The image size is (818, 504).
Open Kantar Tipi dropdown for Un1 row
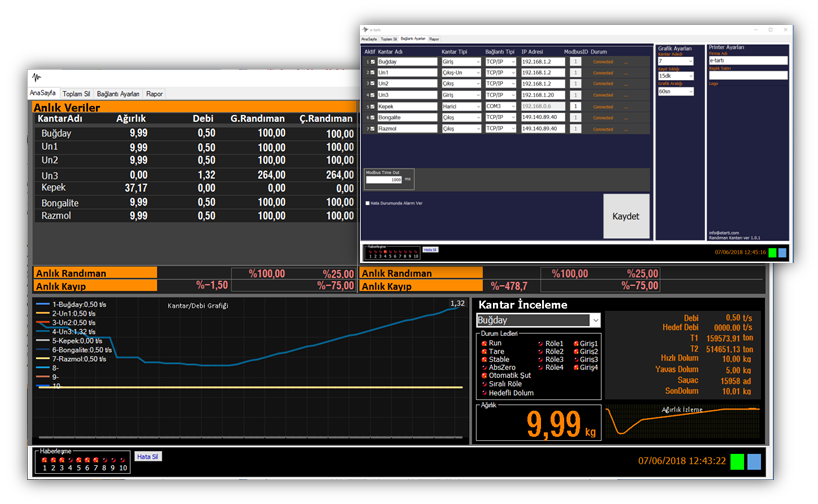pos(477,72)
